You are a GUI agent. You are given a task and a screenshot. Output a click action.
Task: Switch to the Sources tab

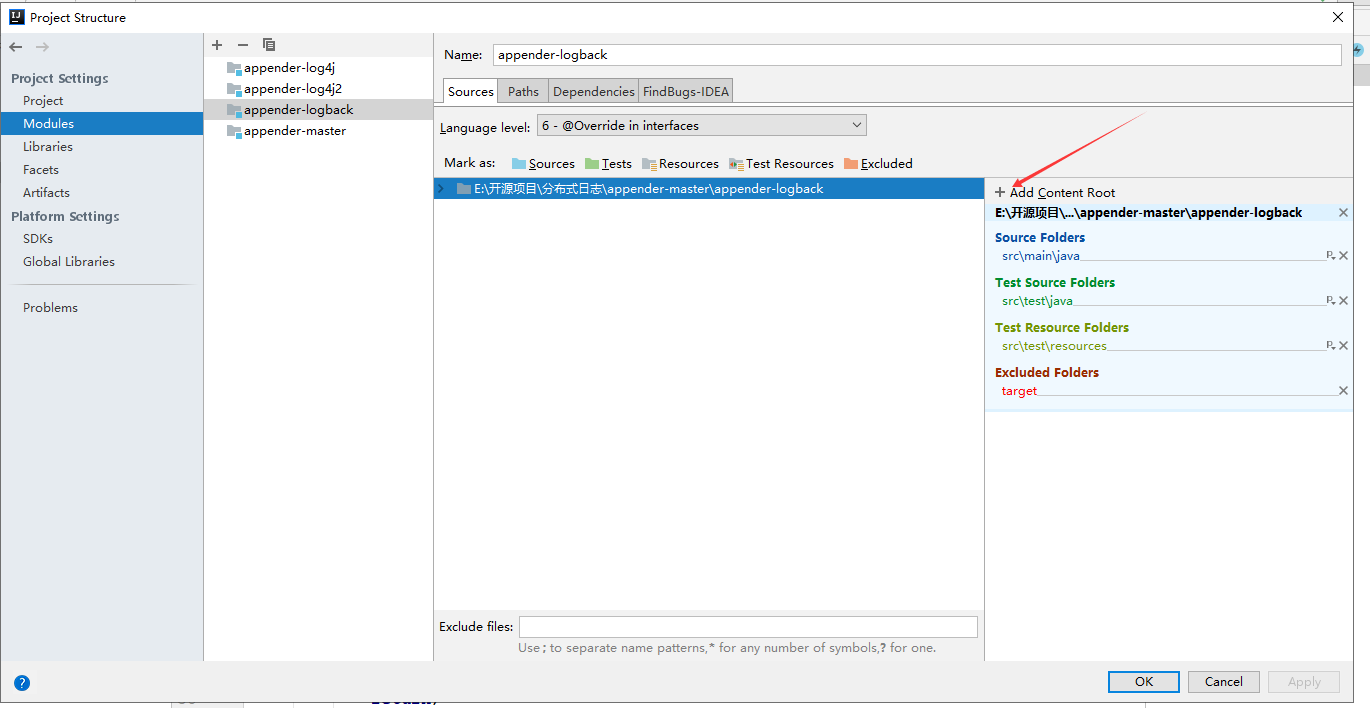(x=470, y=91)
